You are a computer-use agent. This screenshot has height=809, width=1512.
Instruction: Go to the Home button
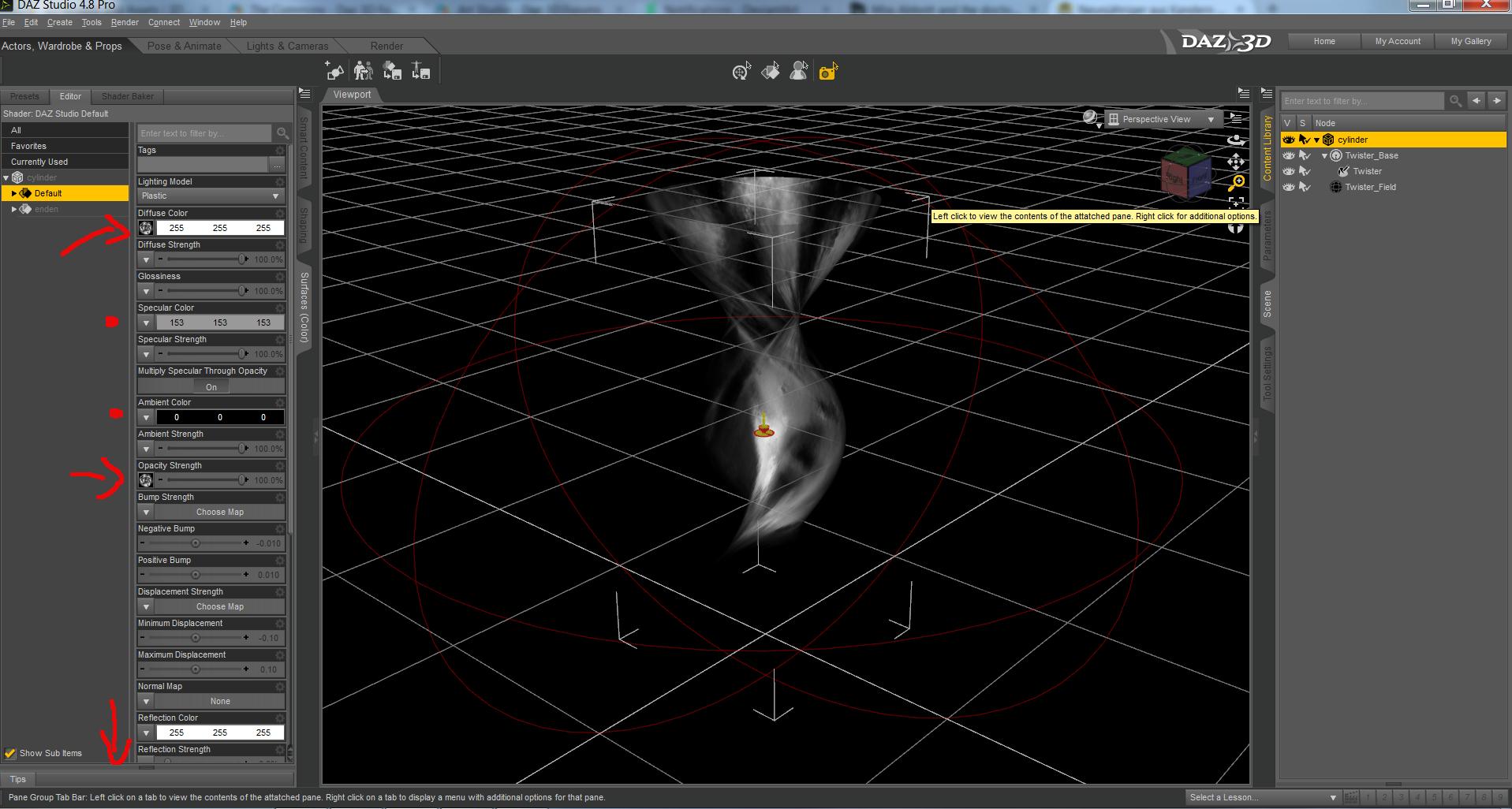coord(1324,41)
